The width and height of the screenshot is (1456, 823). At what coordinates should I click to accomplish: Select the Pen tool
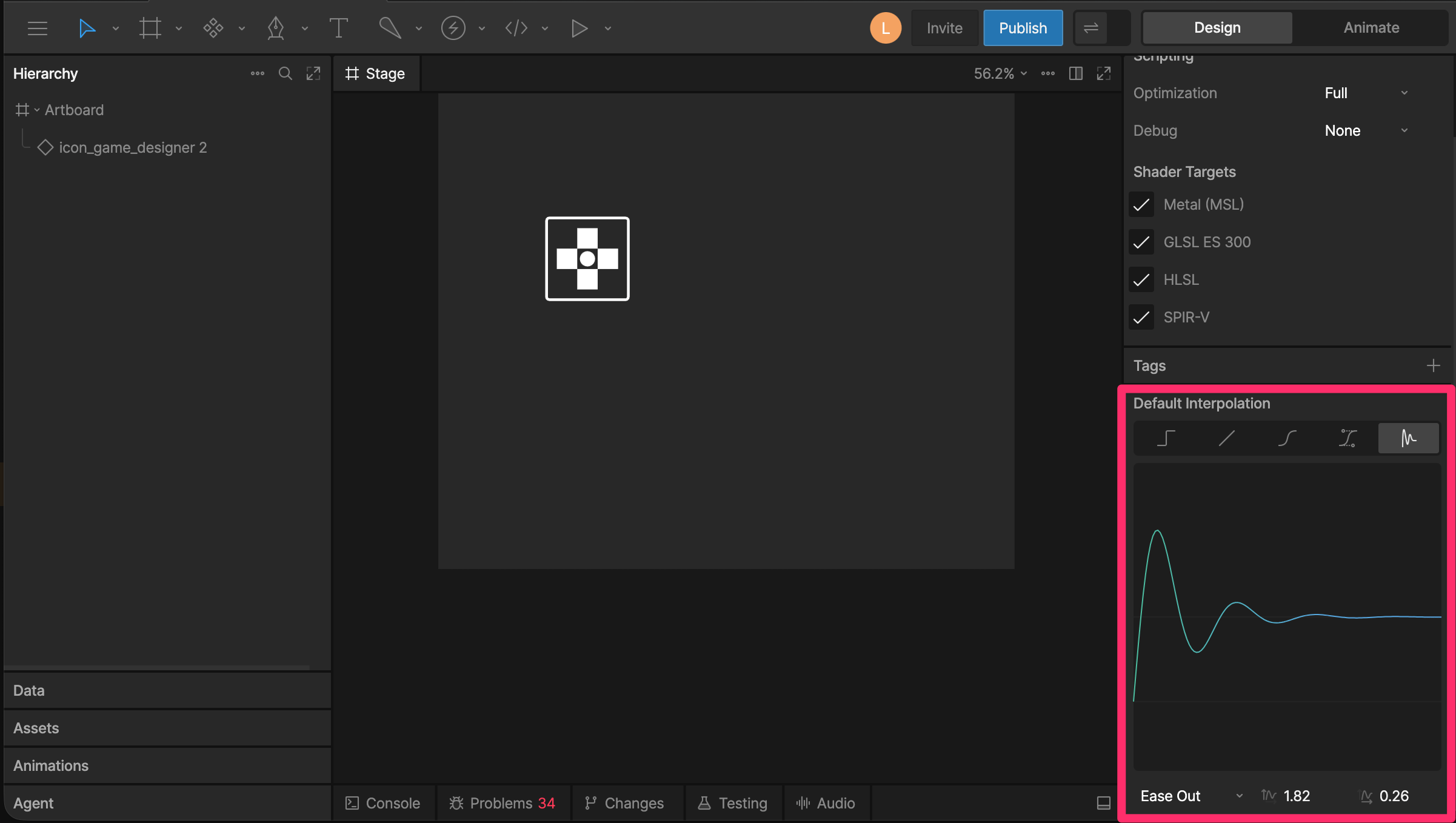tap(276, 28)
